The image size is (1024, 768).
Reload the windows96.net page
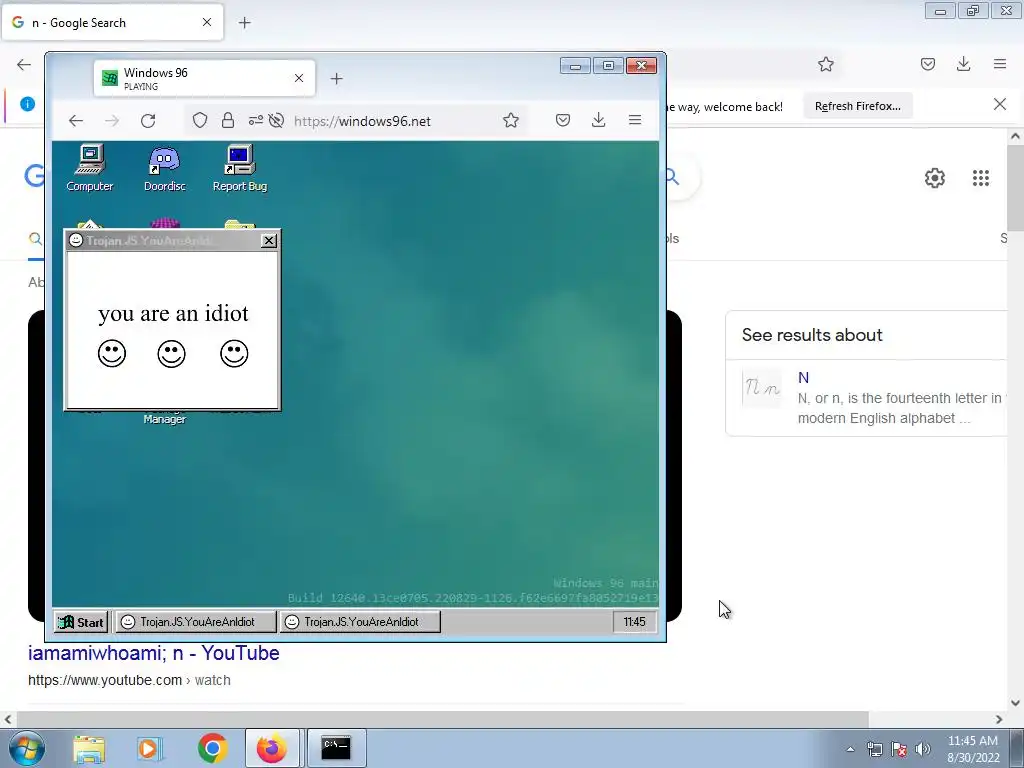coord(148,121)
